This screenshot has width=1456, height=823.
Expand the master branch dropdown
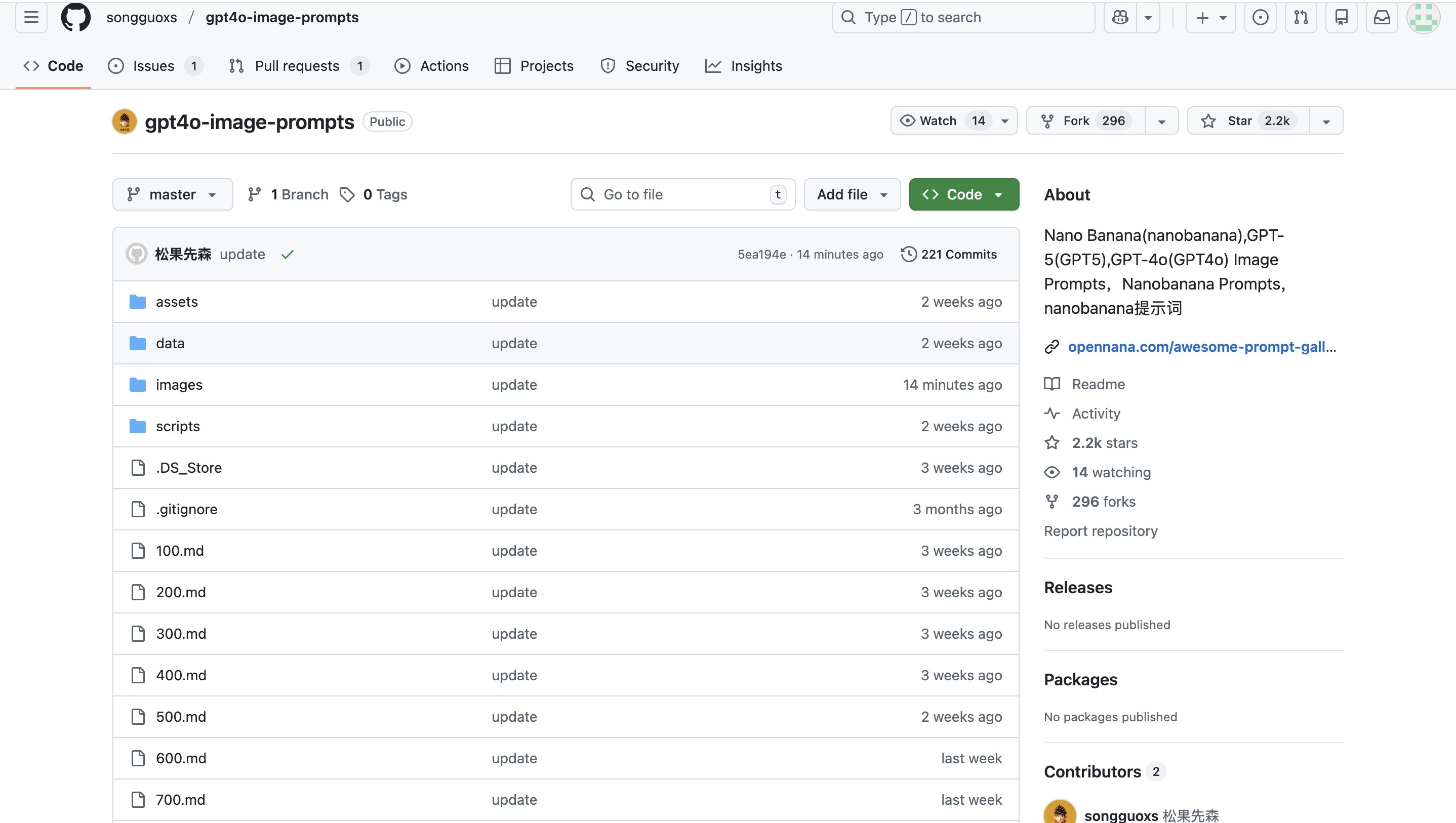pyautogui.click(x=172, y=194)
